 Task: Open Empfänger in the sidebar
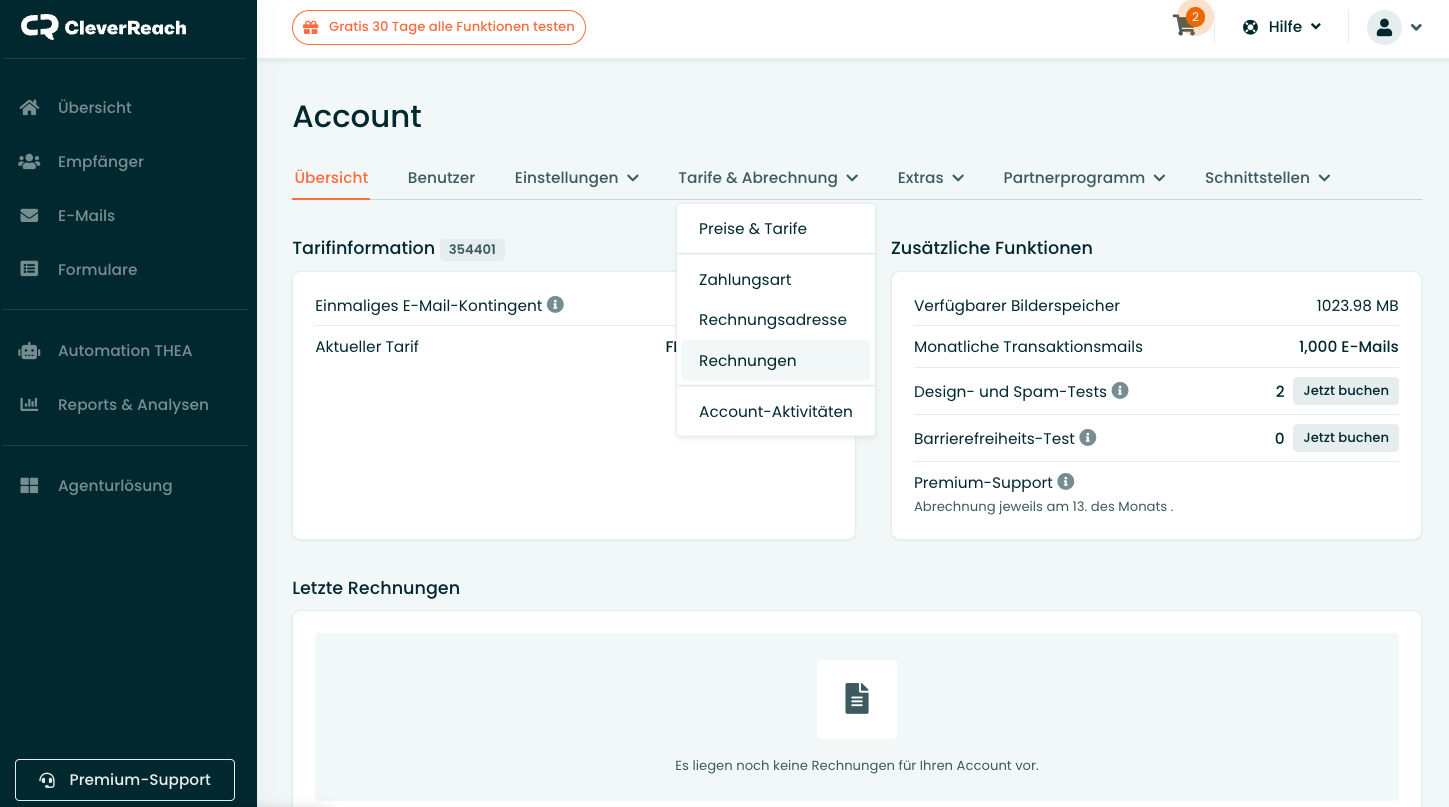click(101, 162)
